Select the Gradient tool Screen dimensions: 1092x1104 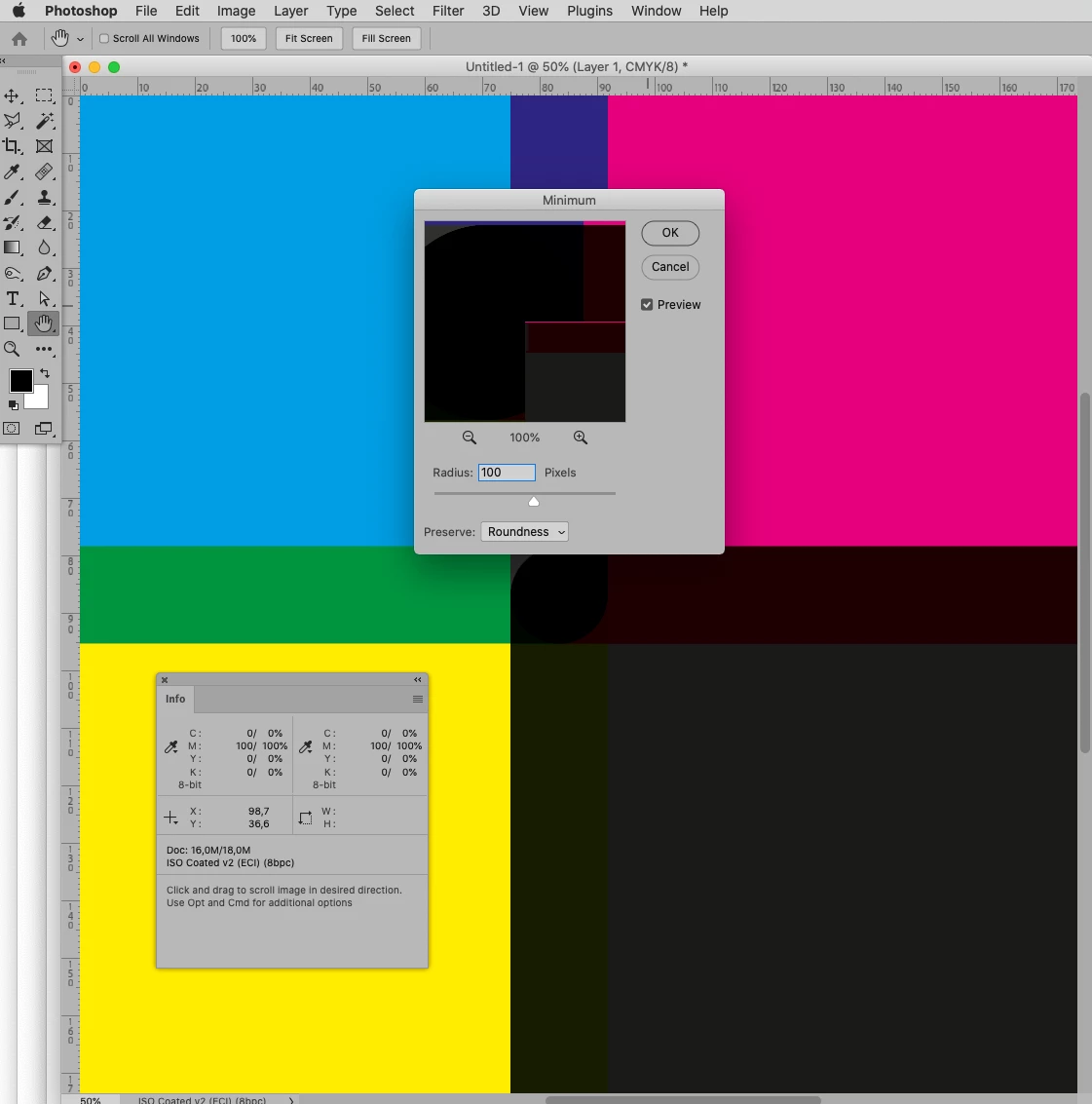click(12, 247)
